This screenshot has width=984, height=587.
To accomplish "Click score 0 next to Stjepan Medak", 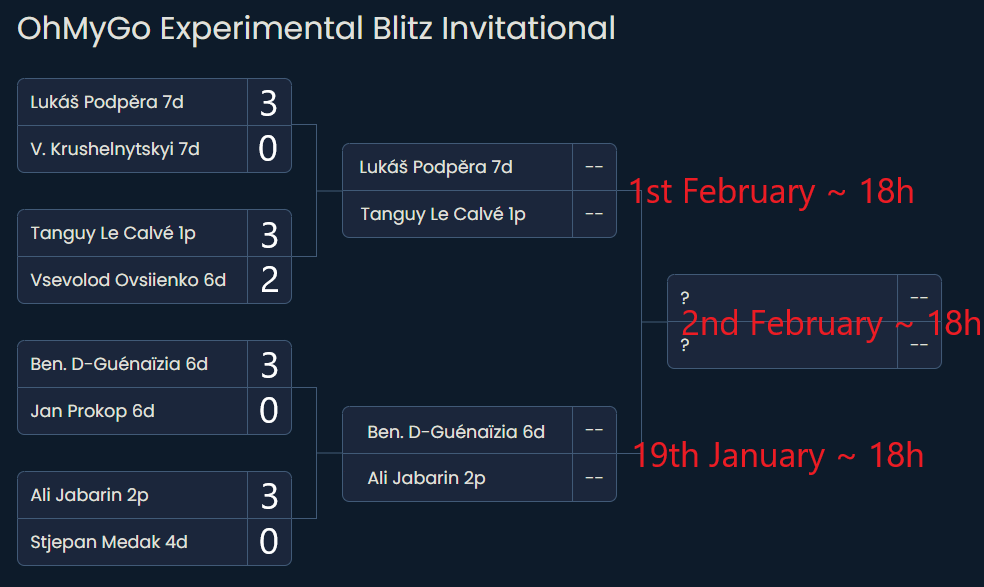I will tap(269, 542).
